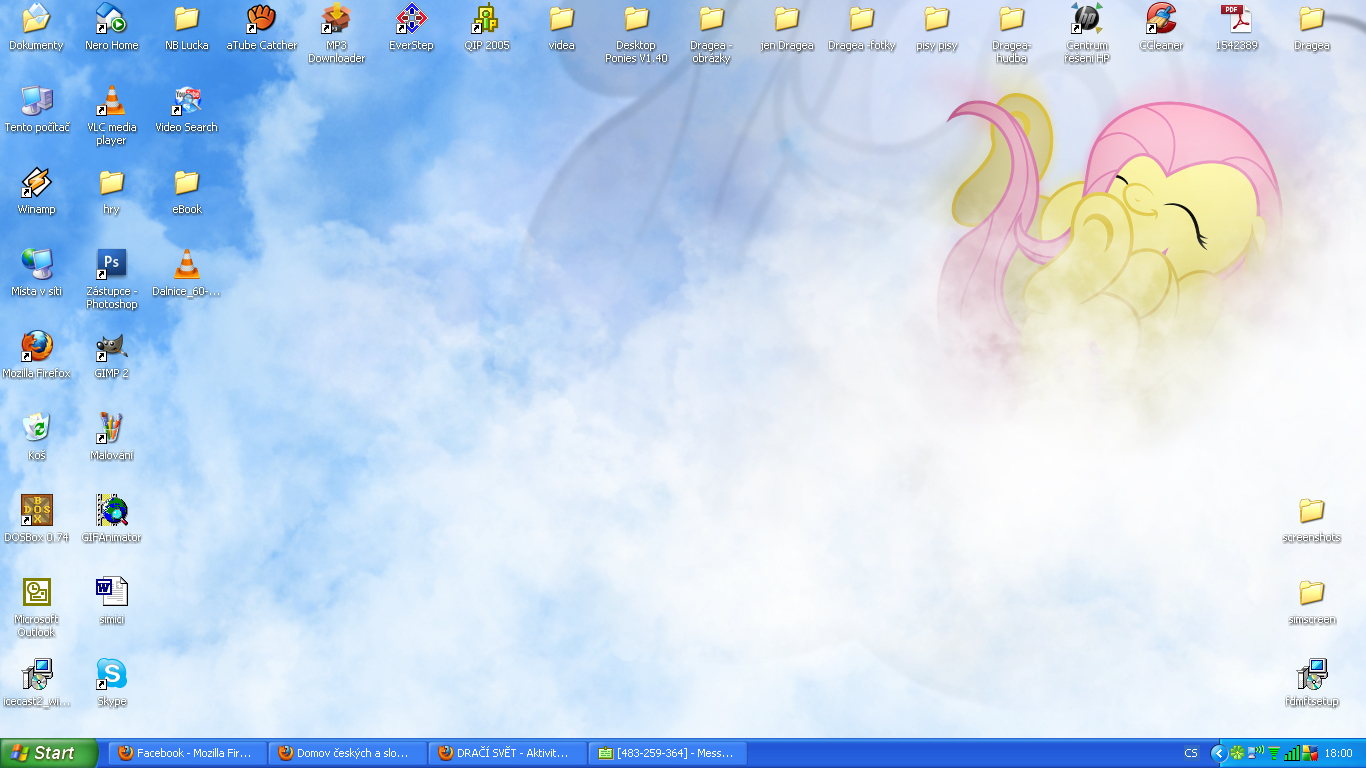Open the videa folder
Viewport: 1366px width, 768px height.
561,27
